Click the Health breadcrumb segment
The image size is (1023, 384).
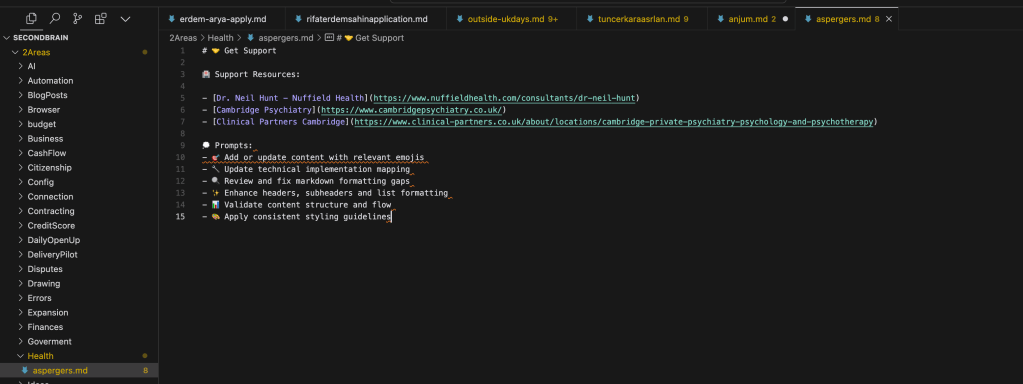(x=221, y=38)
